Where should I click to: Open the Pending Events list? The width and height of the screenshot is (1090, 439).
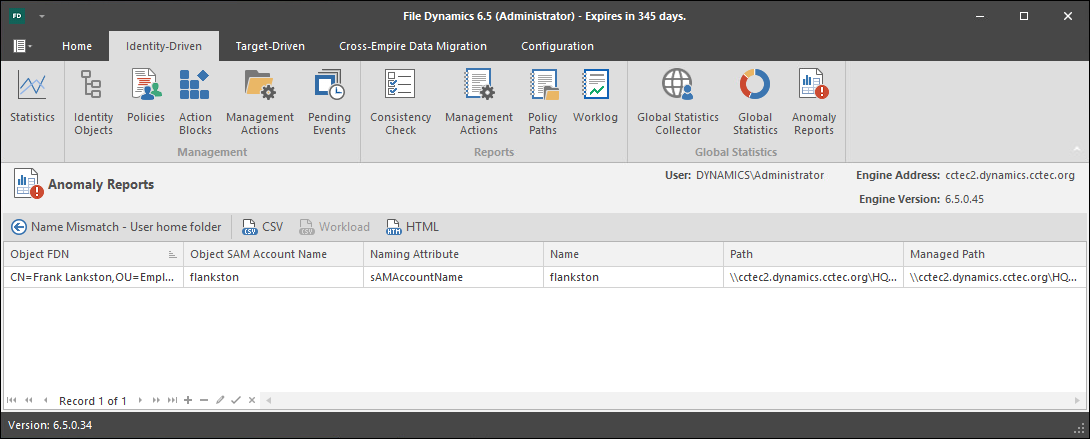pos(329,101)
